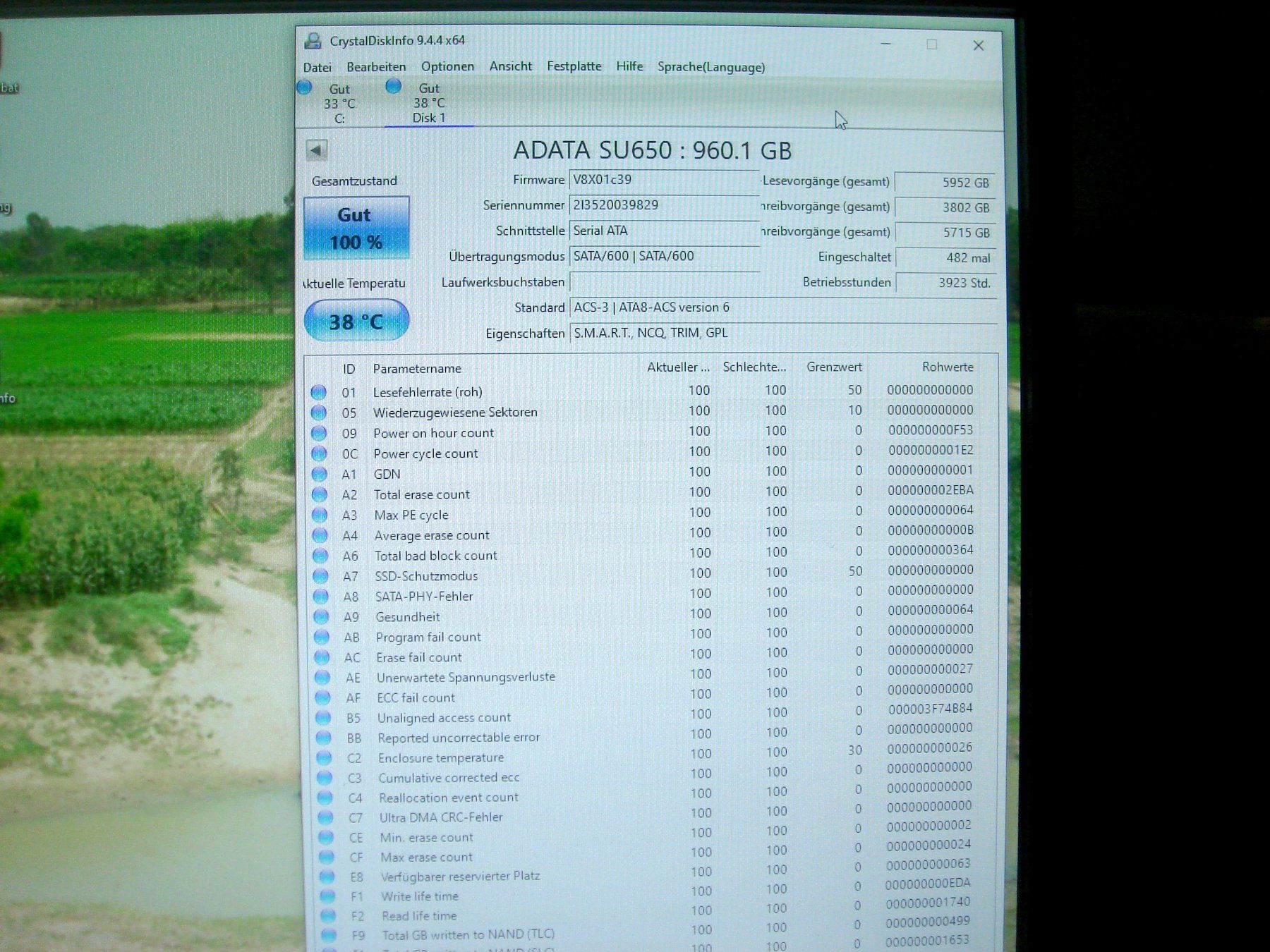Click the previous disk arrow button
Screen dimensions: 1270x952
316,149
